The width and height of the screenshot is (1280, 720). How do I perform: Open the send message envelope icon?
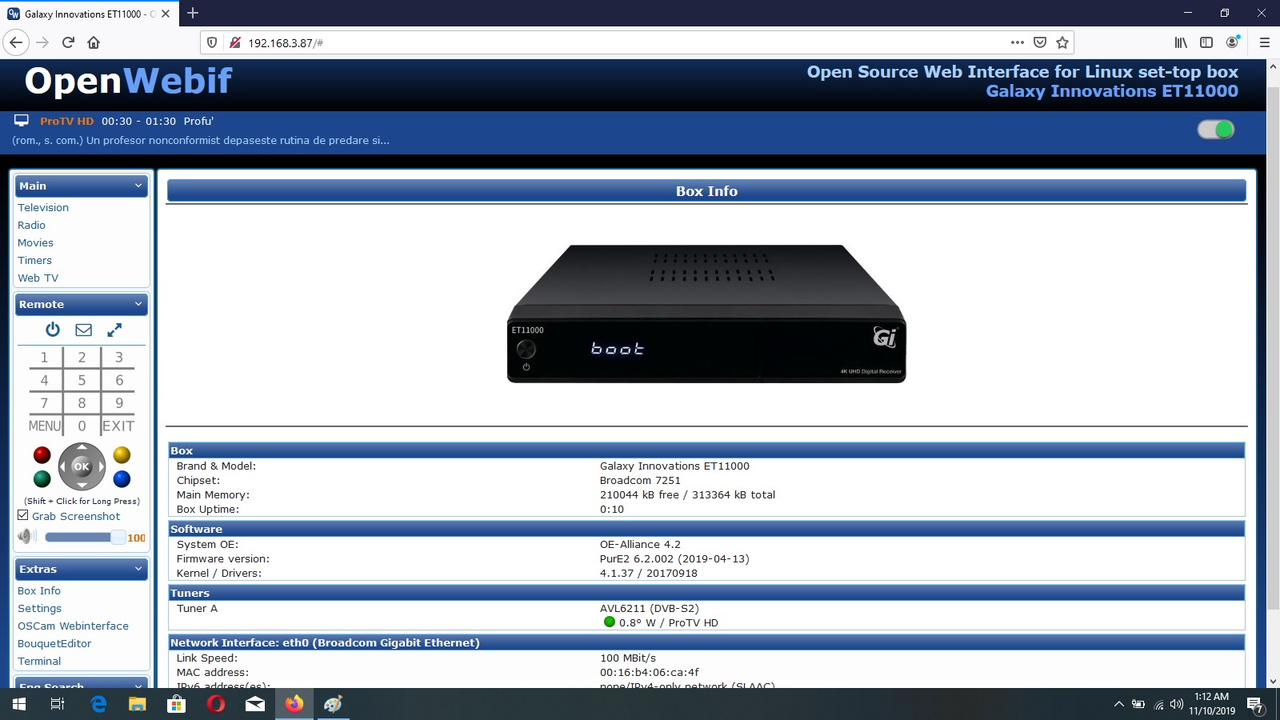click(x=84, y=330)
